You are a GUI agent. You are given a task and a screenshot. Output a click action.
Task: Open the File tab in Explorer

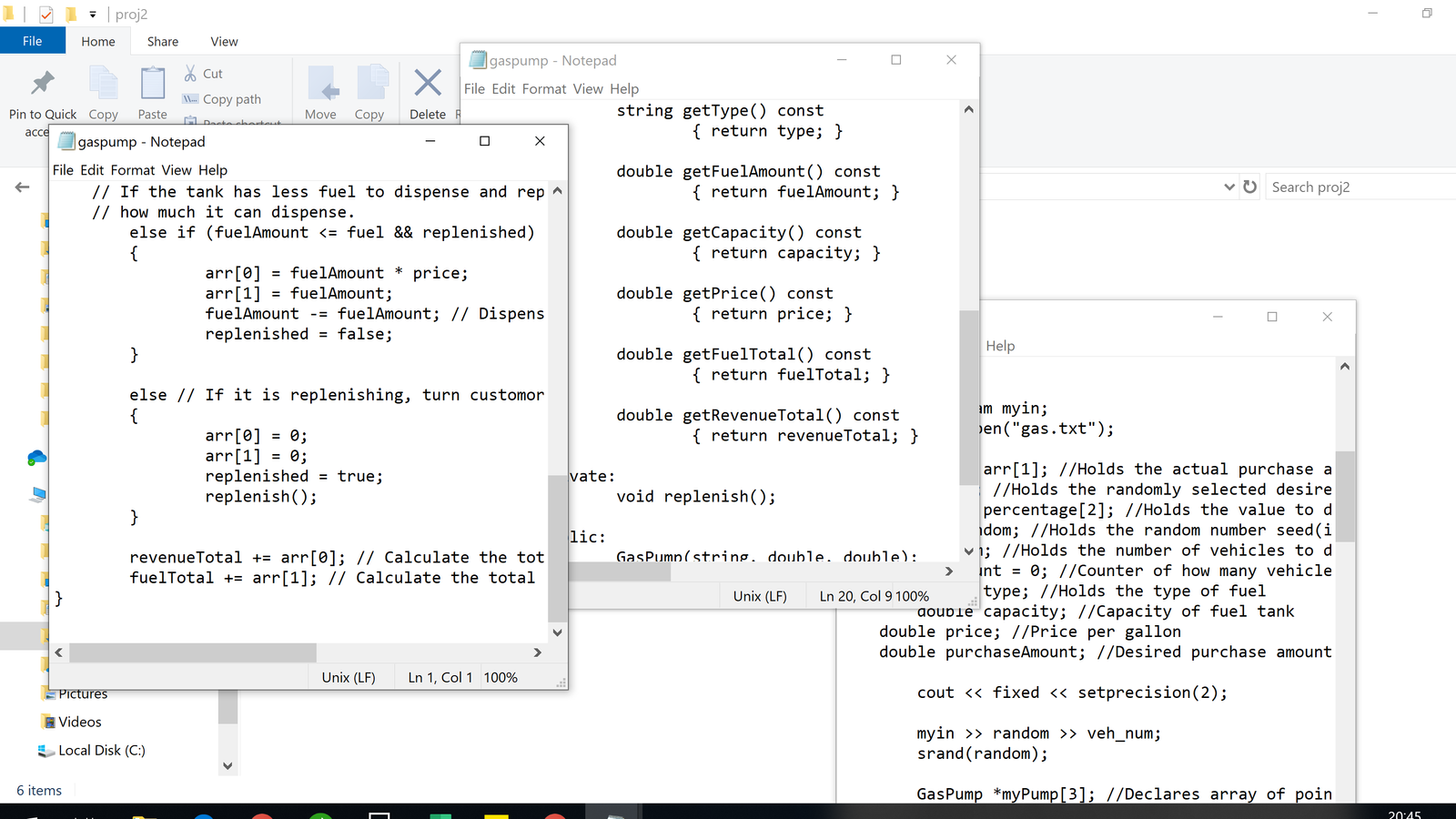tap(33, 41)
